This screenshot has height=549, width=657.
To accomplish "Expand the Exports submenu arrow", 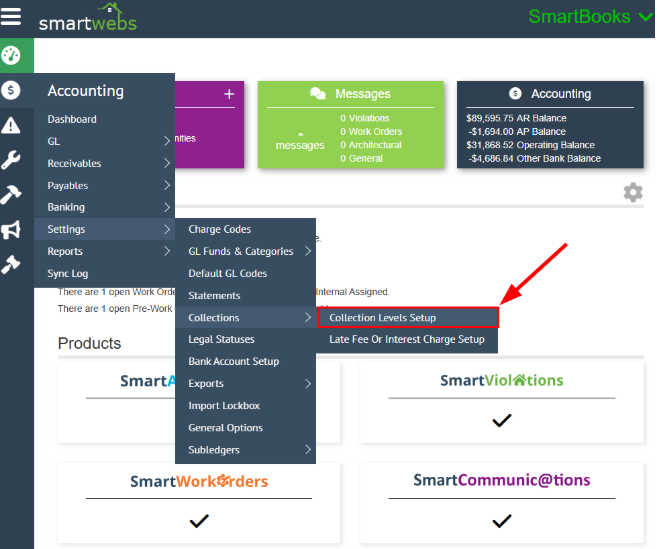I will pyautogui.click(x=308, y=383).
